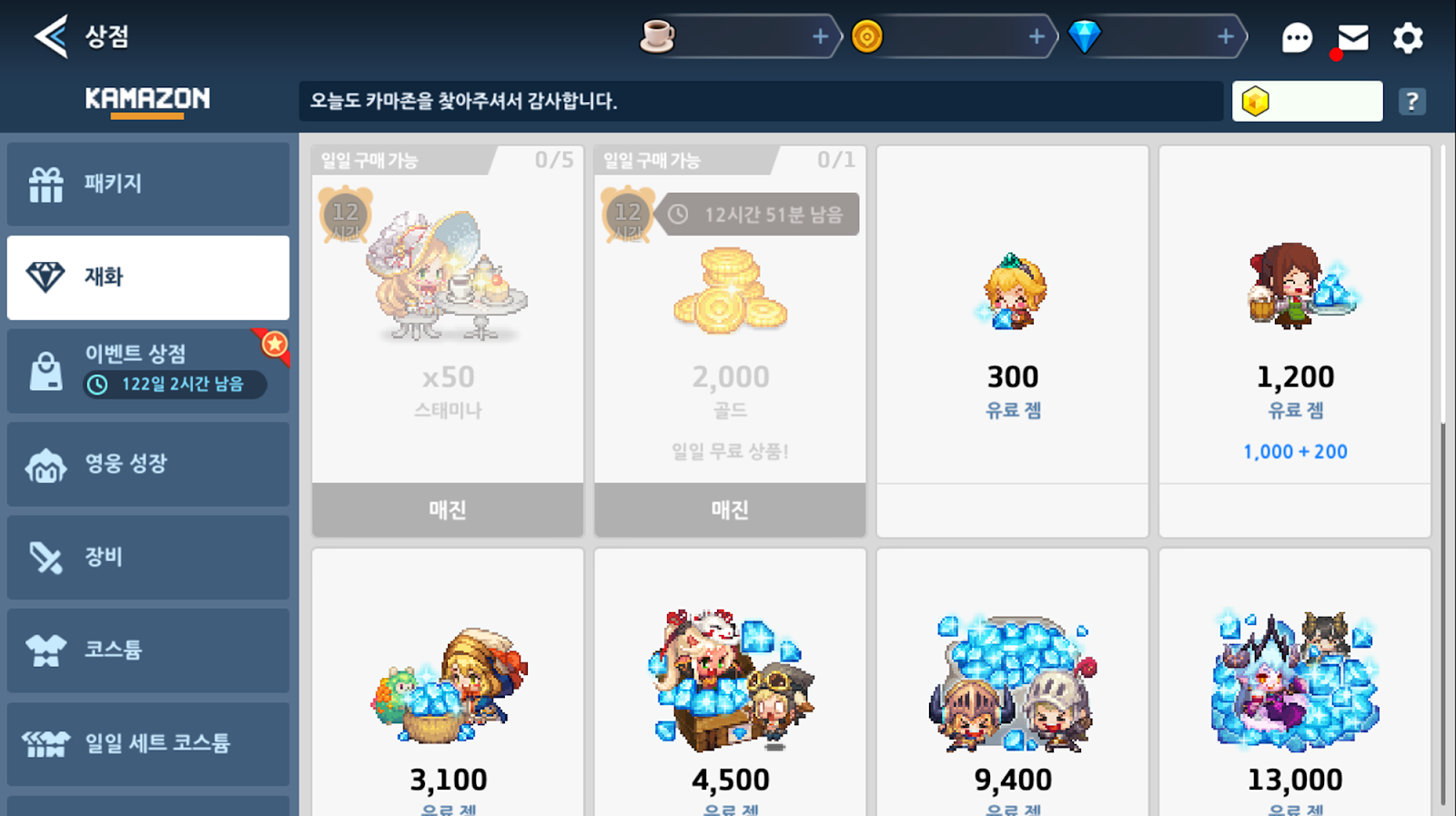Click the 매진 button under 2,000 gold

(730, 509)
